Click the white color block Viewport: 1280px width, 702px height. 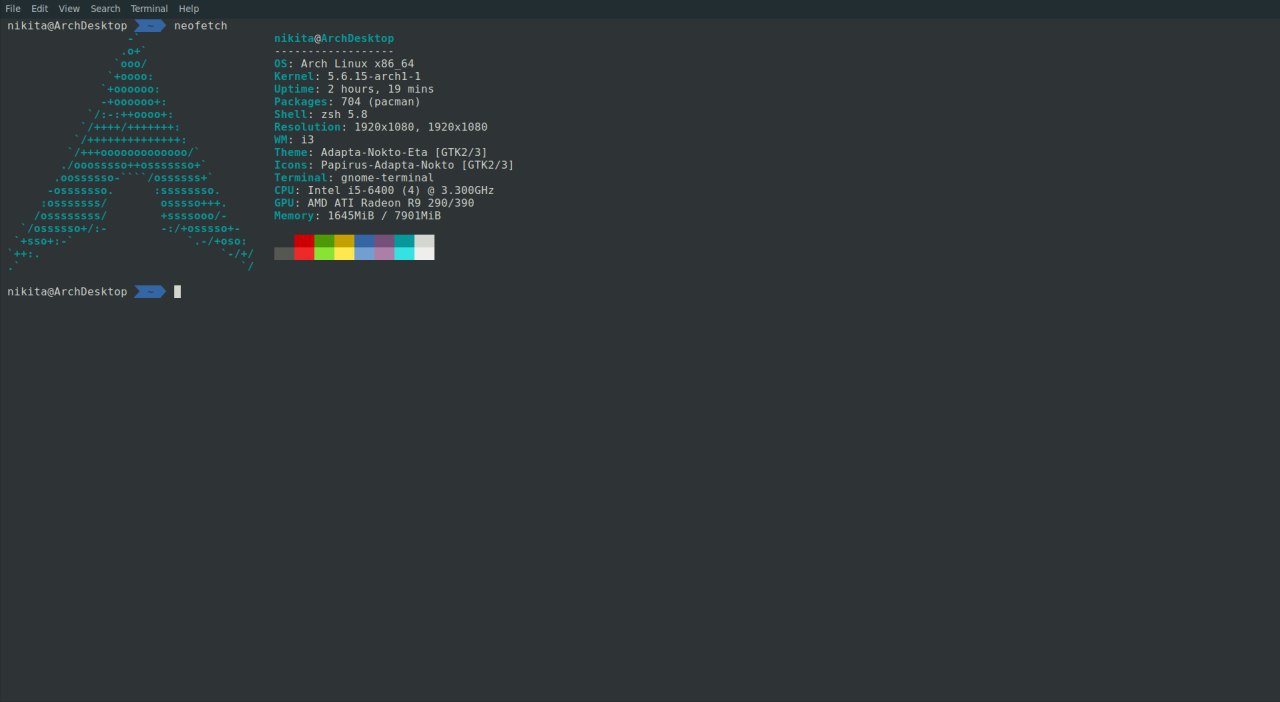[x=424, y=253]
